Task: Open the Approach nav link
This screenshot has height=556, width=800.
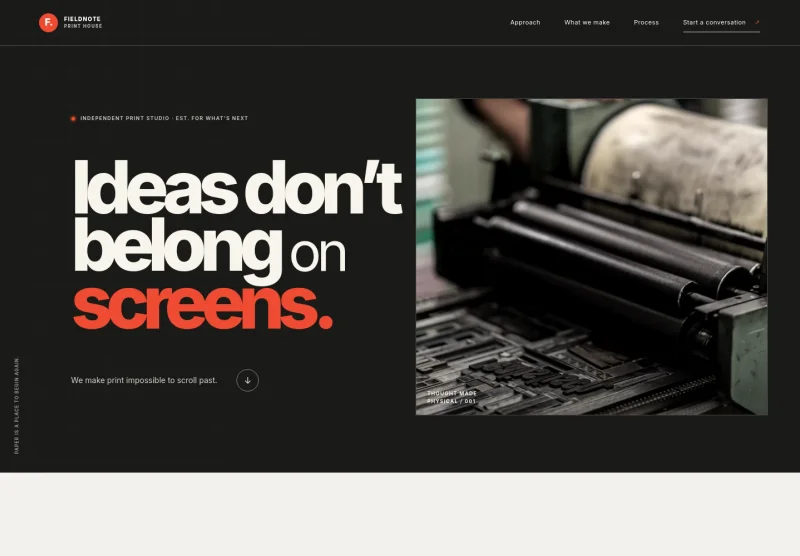Action: 525,22
